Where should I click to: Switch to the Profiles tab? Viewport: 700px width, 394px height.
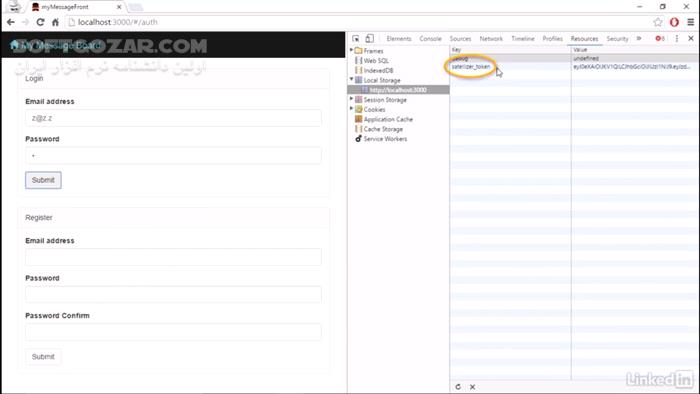[x=552, y=39]
